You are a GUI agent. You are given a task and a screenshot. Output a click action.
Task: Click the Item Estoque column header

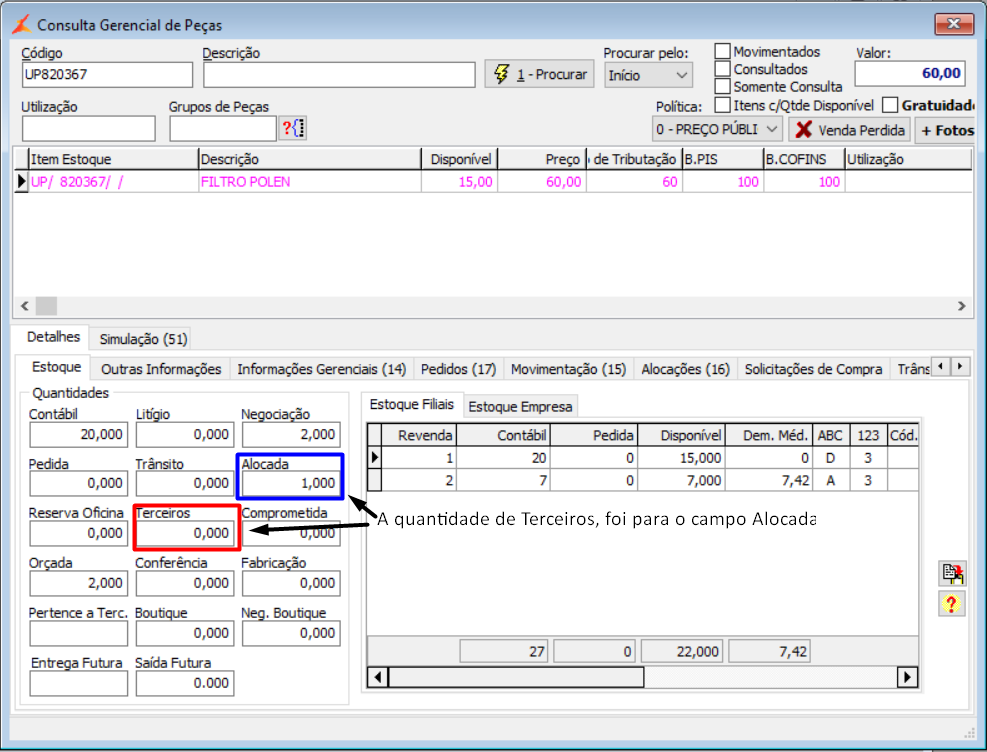point(113,159)
